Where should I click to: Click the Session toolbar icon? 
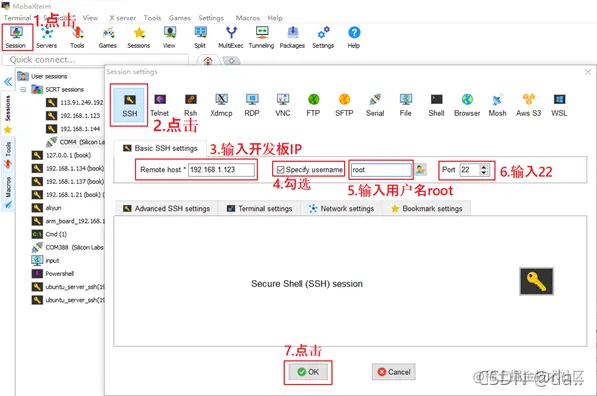[x=16, y=37]
